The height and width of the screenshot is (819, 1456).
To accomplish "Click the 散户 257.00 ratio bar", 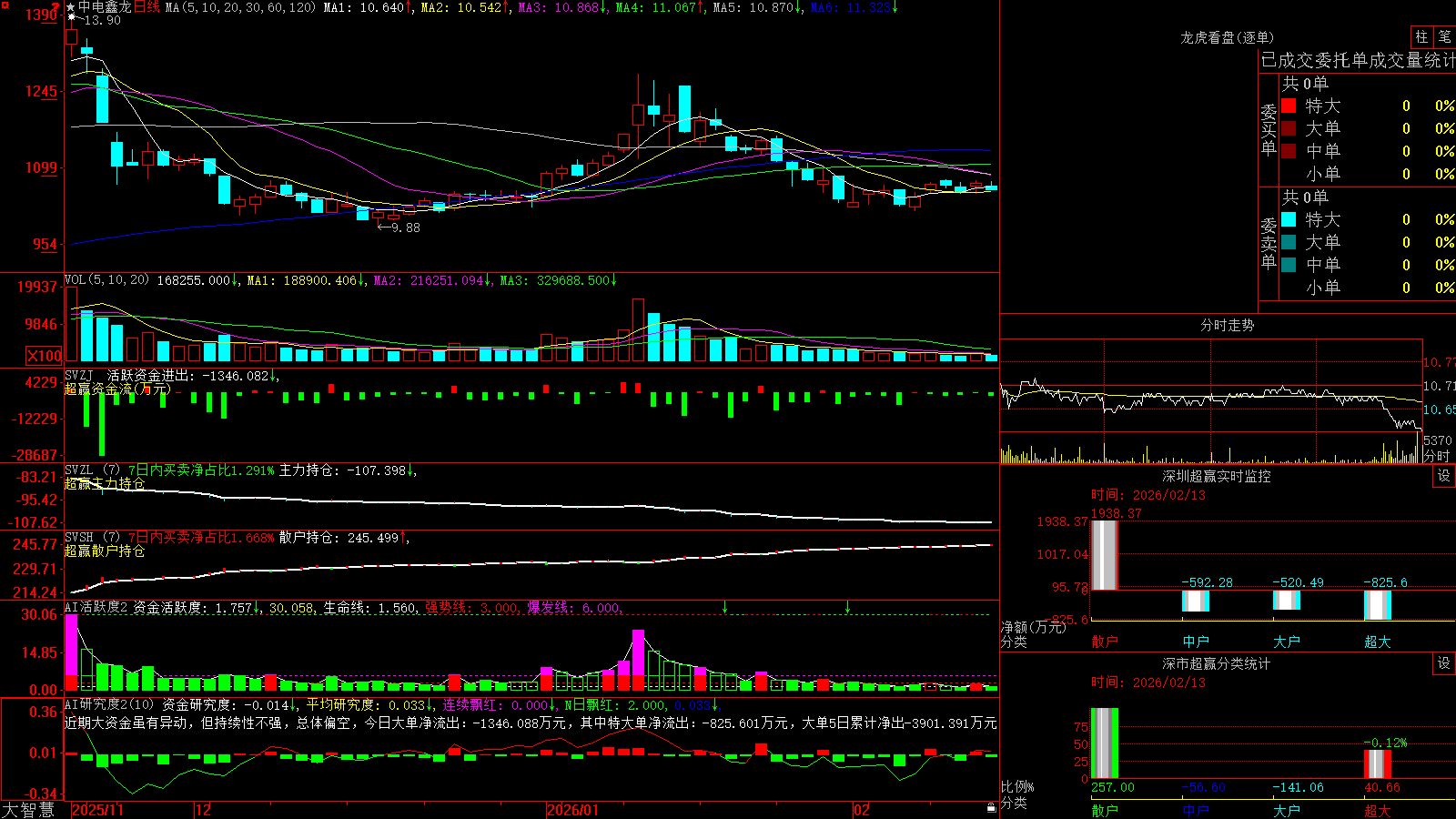I will [x=1104, y=743].
